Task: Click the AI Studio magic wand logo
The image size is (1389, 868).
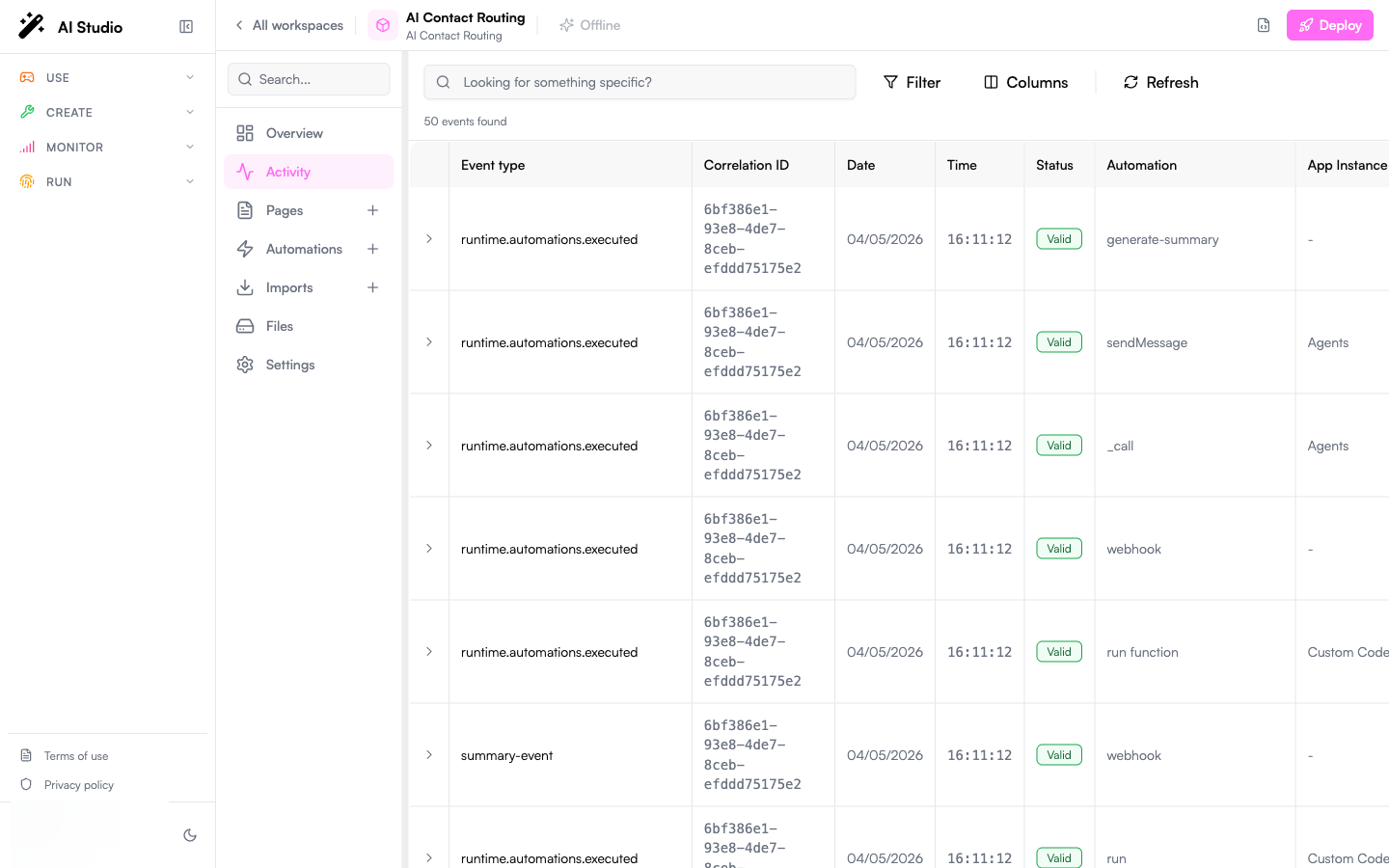Action: [x=32, y=26]
